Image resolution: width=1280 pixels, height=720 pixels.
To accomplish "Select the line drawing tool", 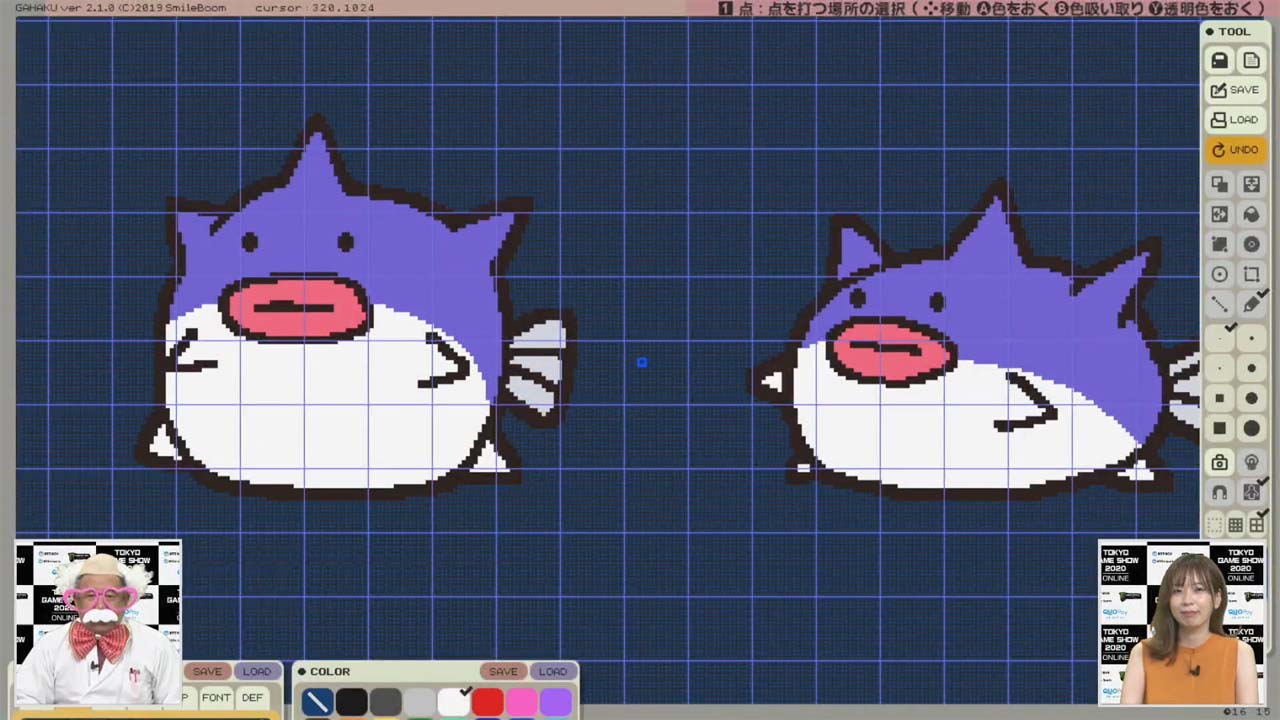I will coord(1219,304).
